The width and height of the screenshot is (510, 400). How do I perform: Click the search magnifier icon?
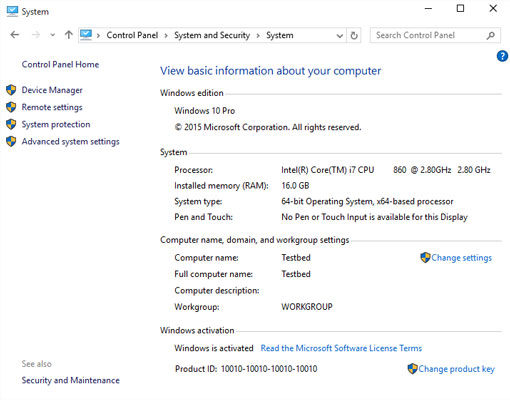[491, 35]
